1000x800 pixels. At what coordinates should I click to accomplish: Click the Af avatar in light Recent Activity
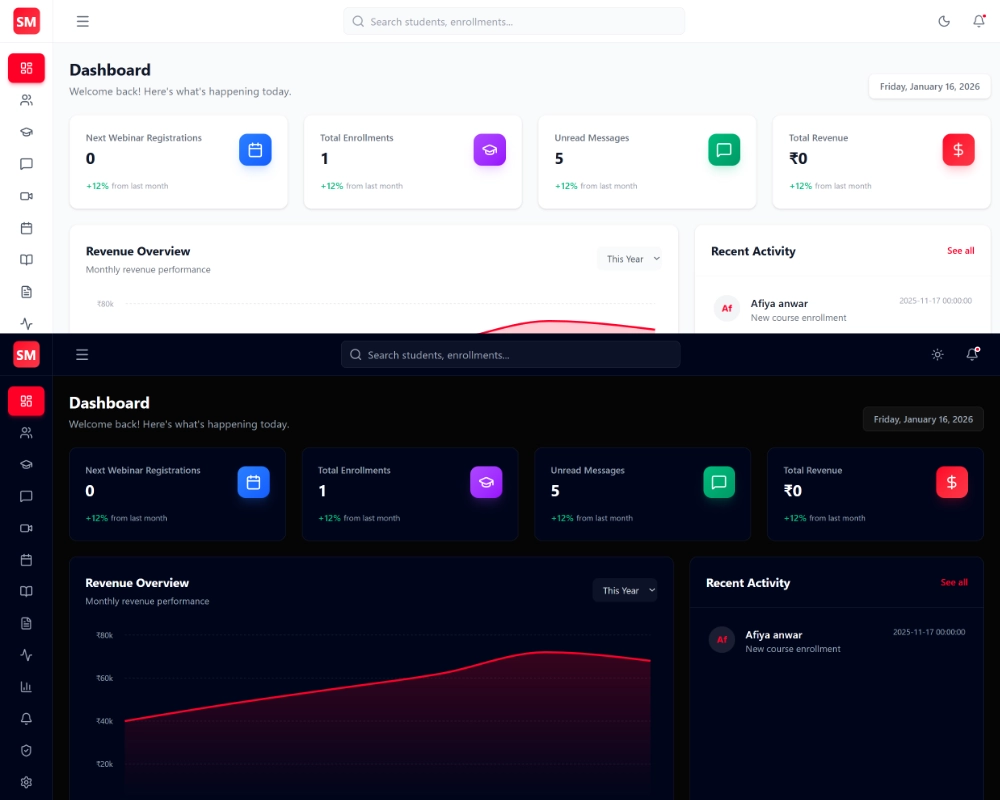coord(727,309)
